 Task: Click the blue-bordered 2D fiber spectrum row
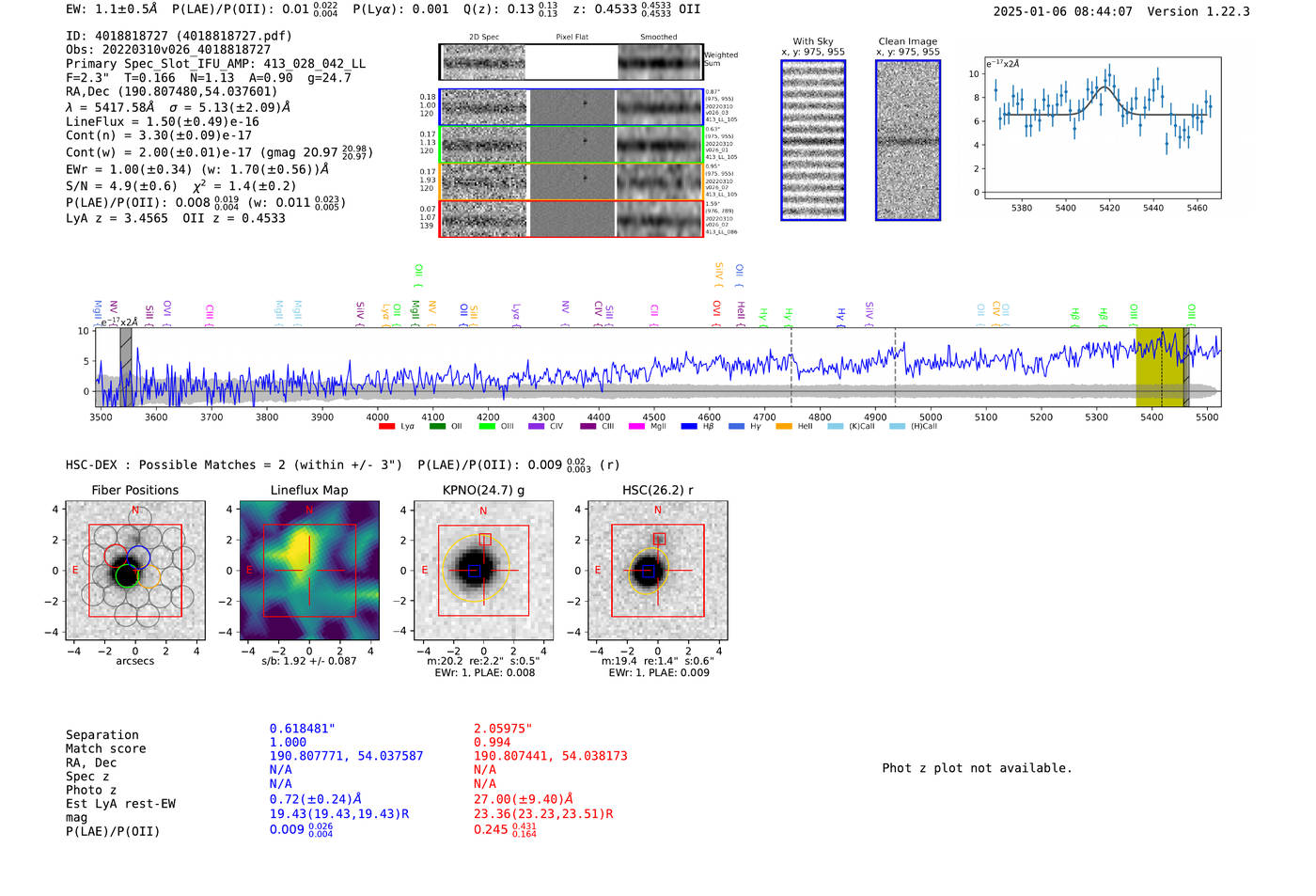pos(571,107)
